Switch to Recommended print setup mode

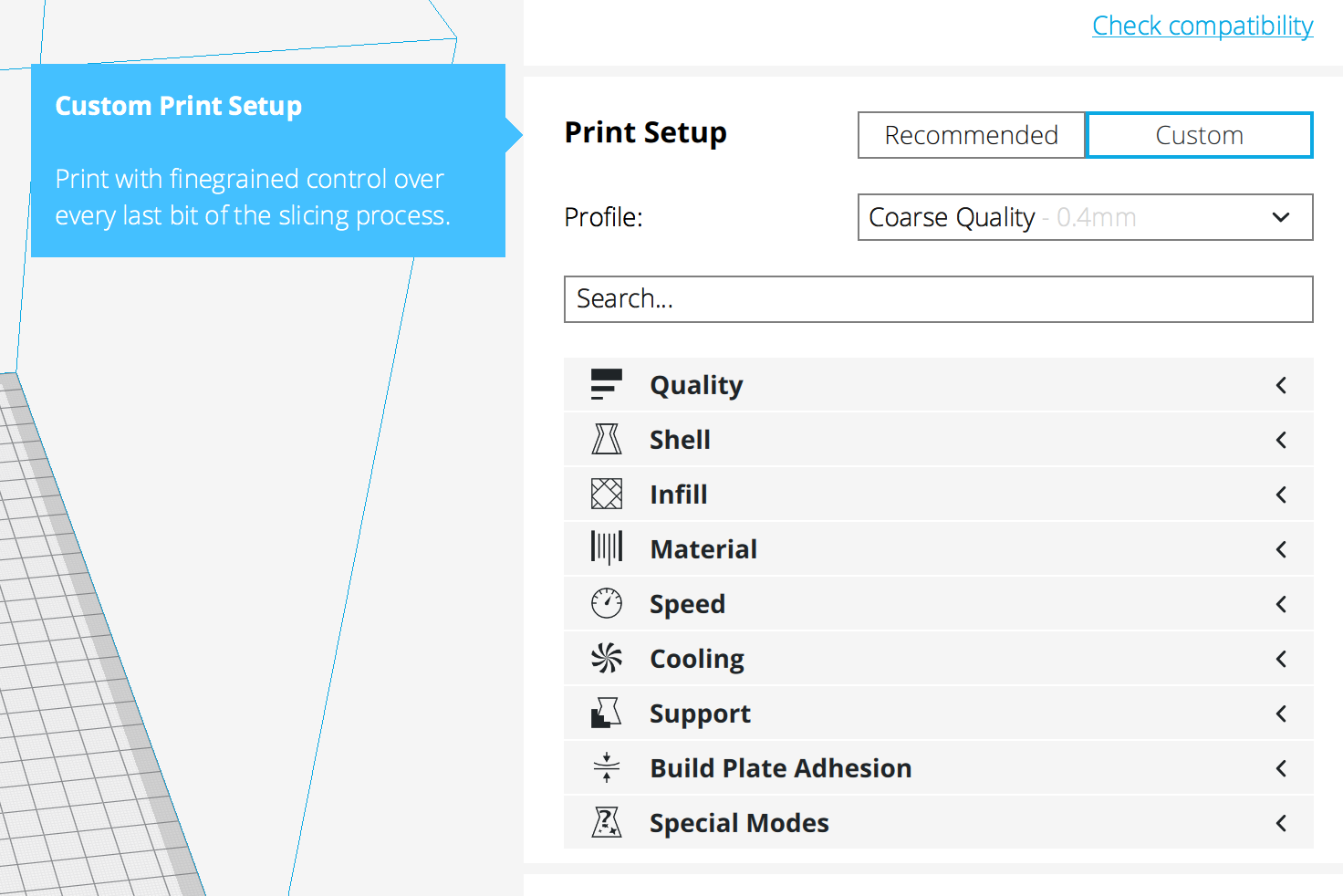click(x=971, y=135)
